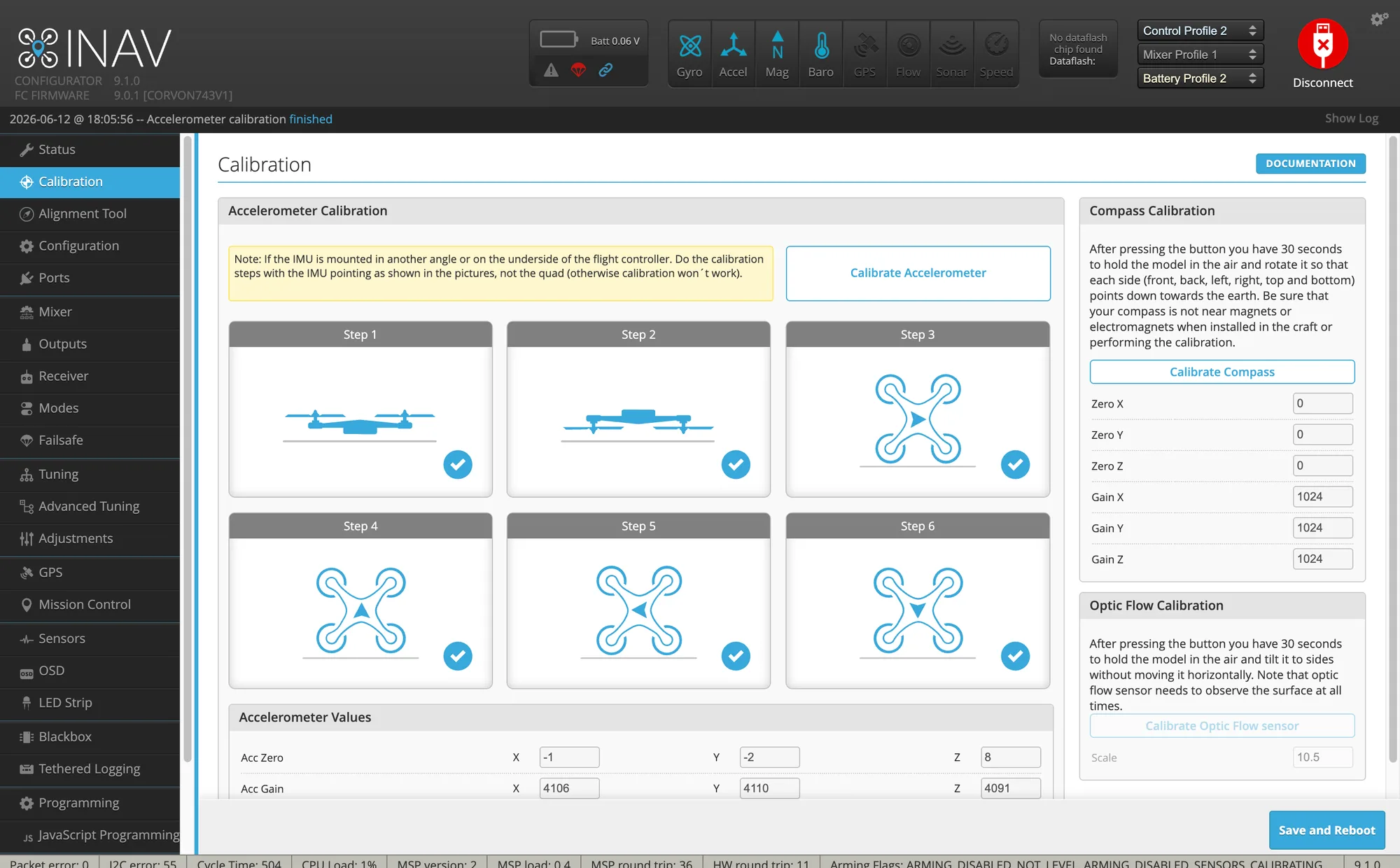Open the Programming tab
The height and width of the screenshot is (868, 1400).
point(90,803)
